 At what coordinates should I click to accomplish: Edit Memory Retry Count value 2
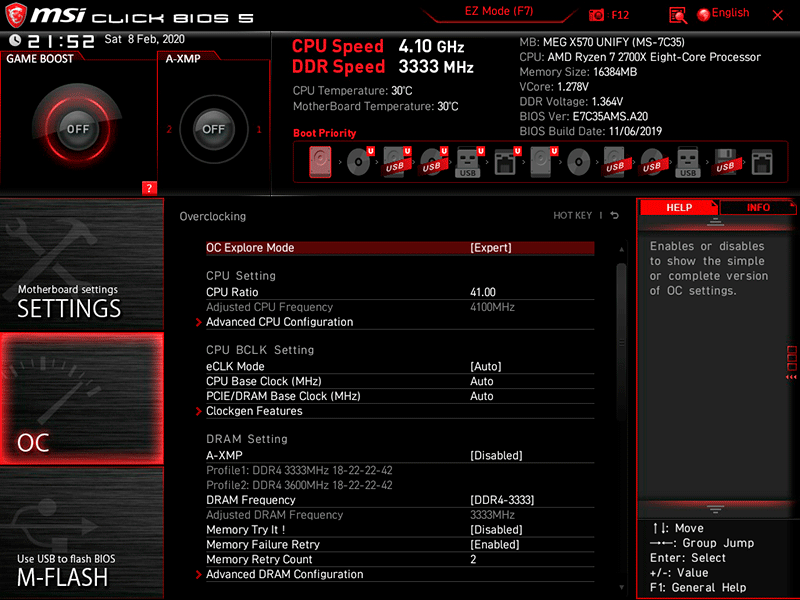[x=473, y=559]
